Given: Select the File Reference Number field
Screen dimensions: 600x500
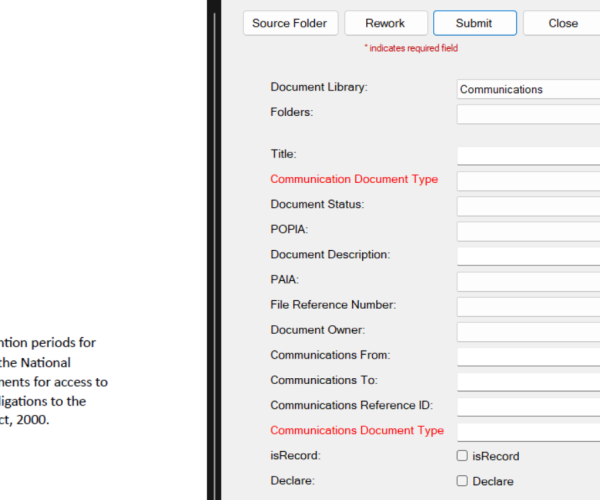Looking at the screenshot, I should 528,307.
